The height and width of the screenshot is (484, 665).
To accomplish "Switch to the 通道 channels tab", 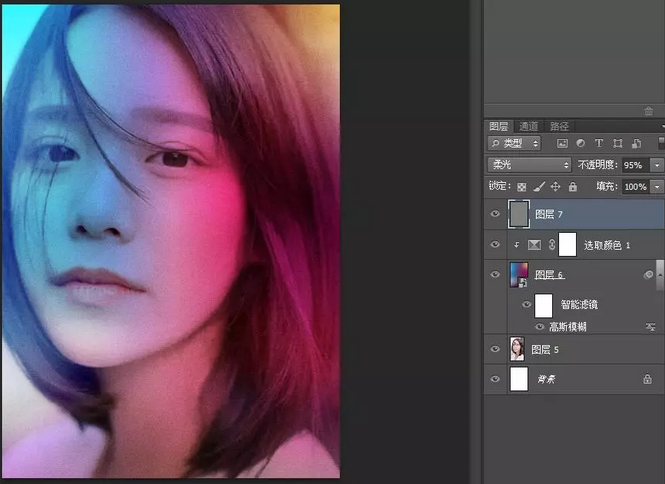I will tap(528, 126).
